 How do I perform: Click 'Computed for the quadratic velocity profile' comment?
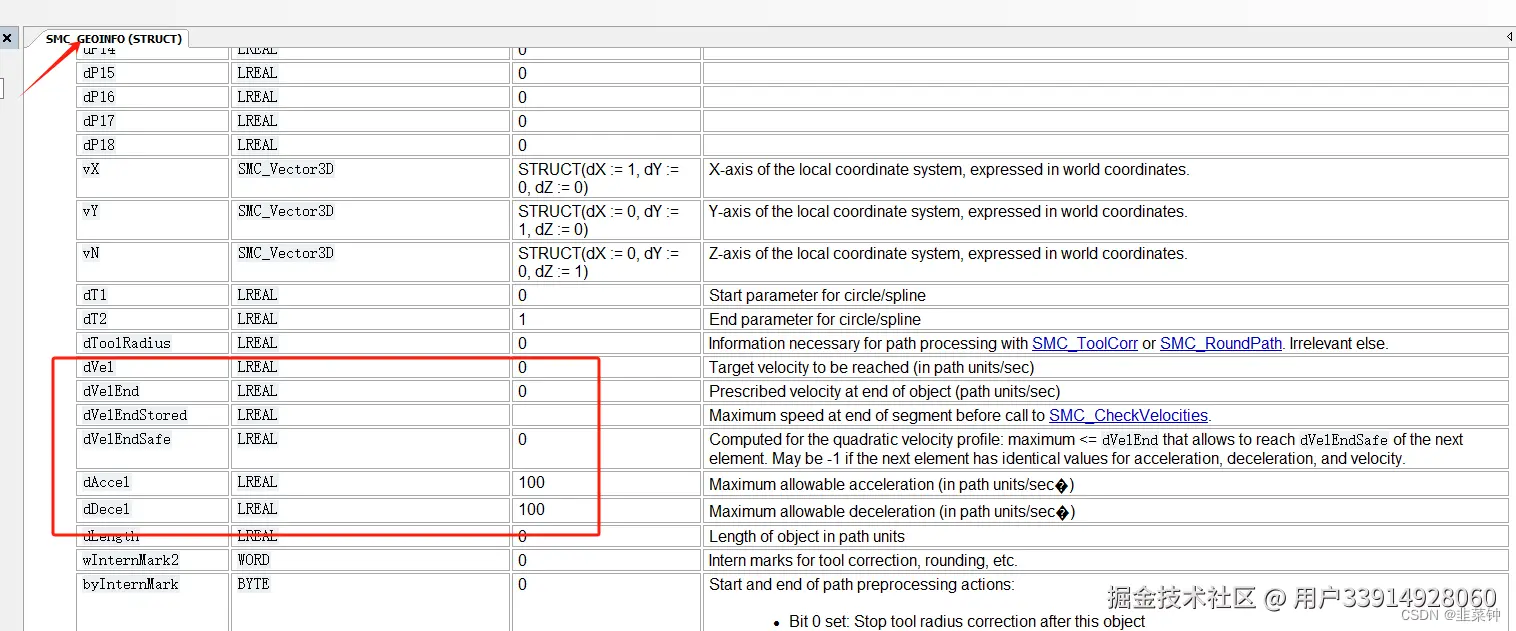1086,448
